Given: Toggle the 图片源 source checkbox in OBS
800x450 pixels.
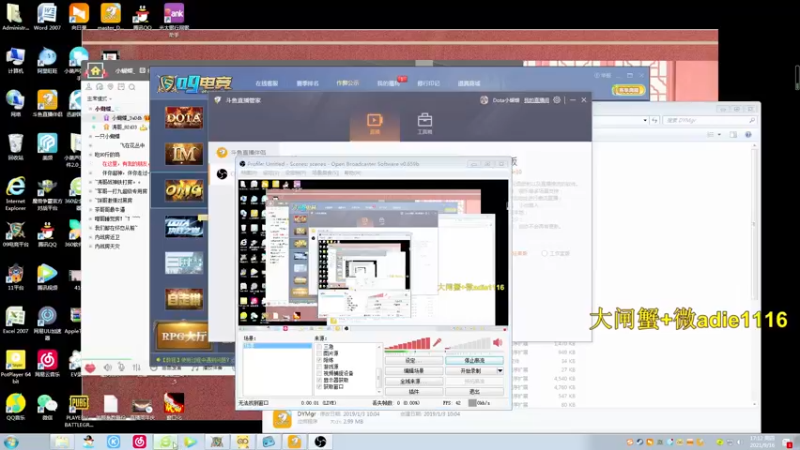Looking at the screenshot, I should [319, 353].
